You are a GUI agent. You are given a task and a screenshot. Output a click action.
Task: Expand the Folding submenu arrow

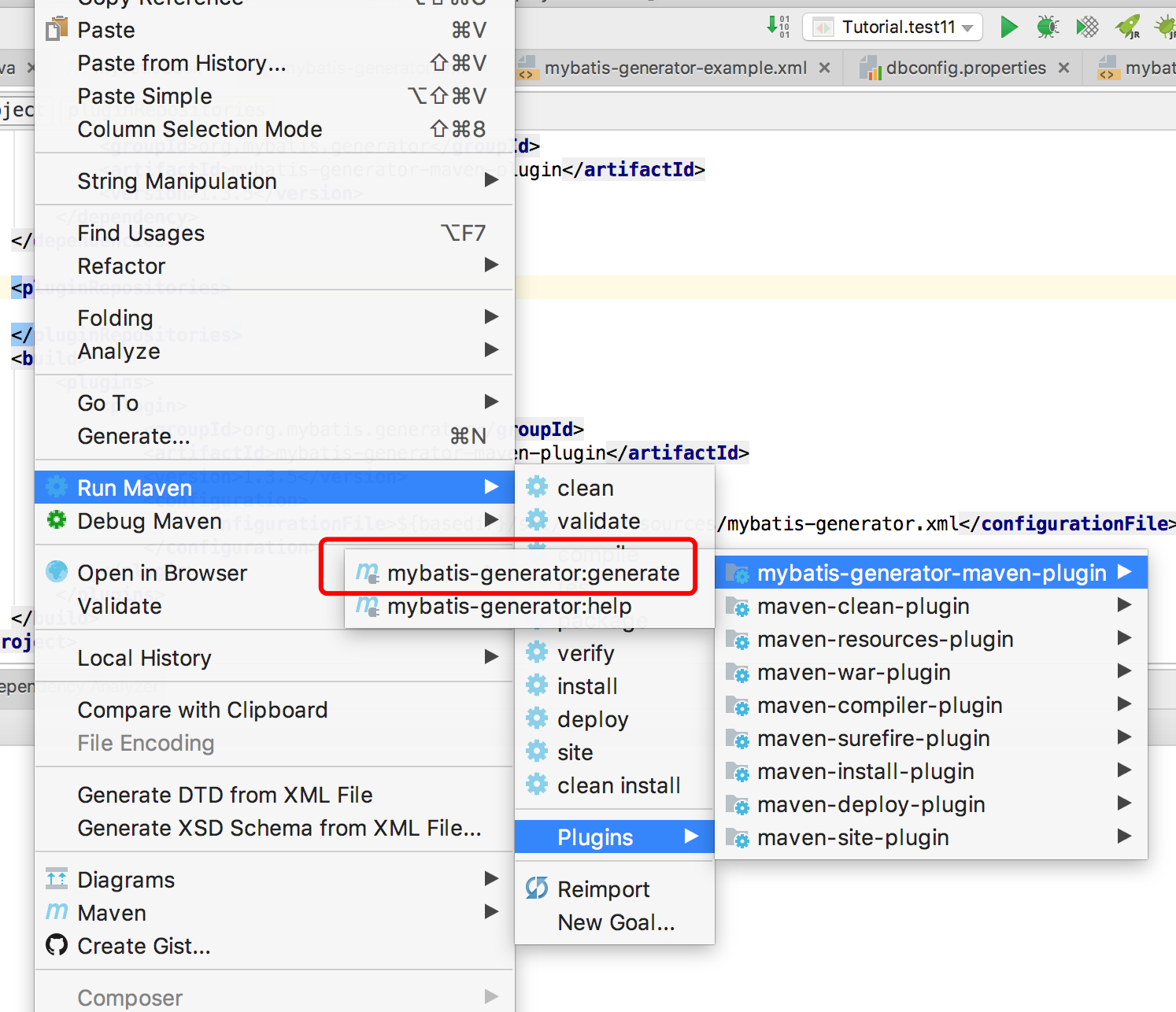pos(491,317)
